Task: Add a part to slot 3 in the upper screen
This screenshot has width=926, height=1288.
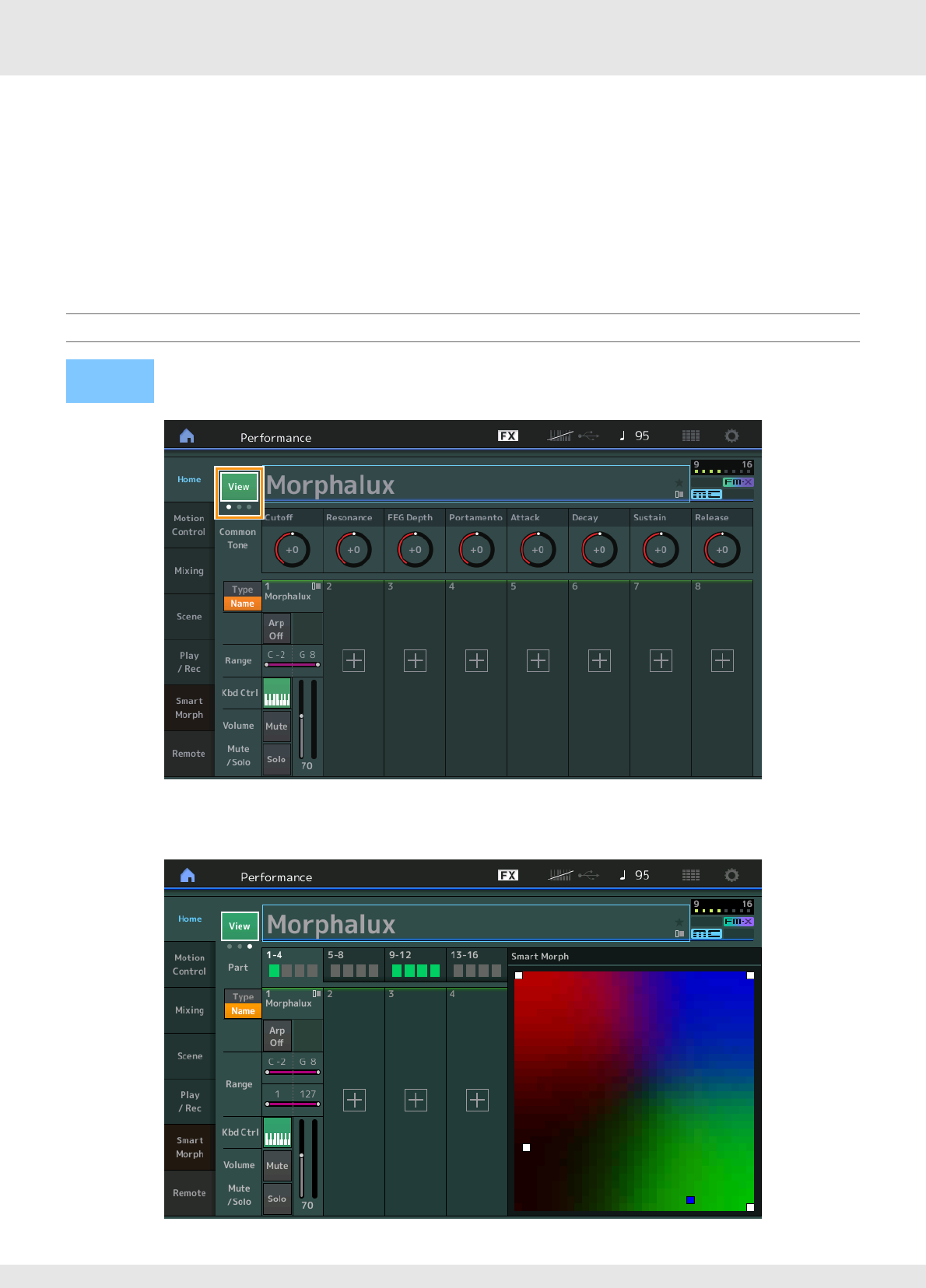Action: (416, 661)
